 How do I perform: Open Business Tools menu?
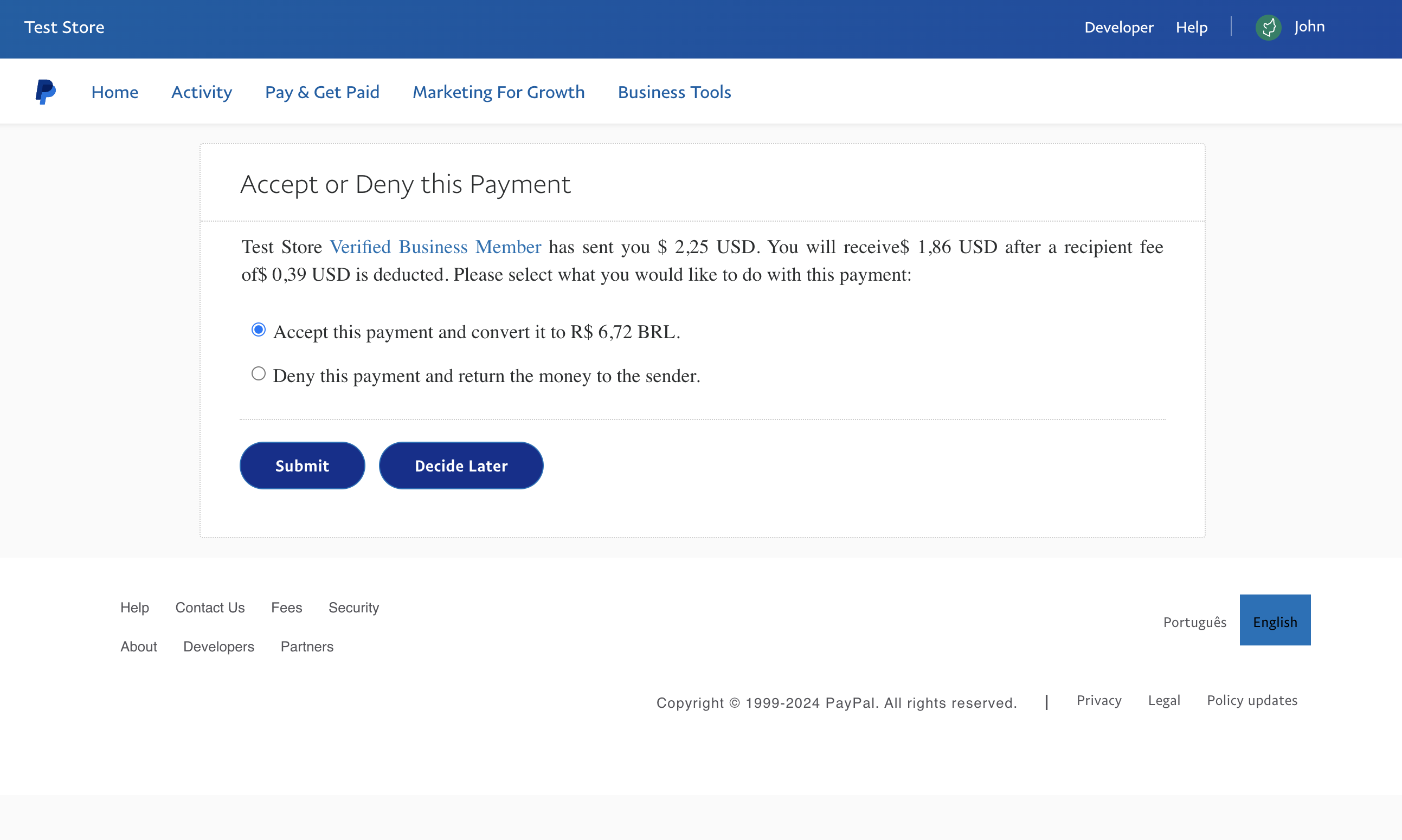pos(674,92)
